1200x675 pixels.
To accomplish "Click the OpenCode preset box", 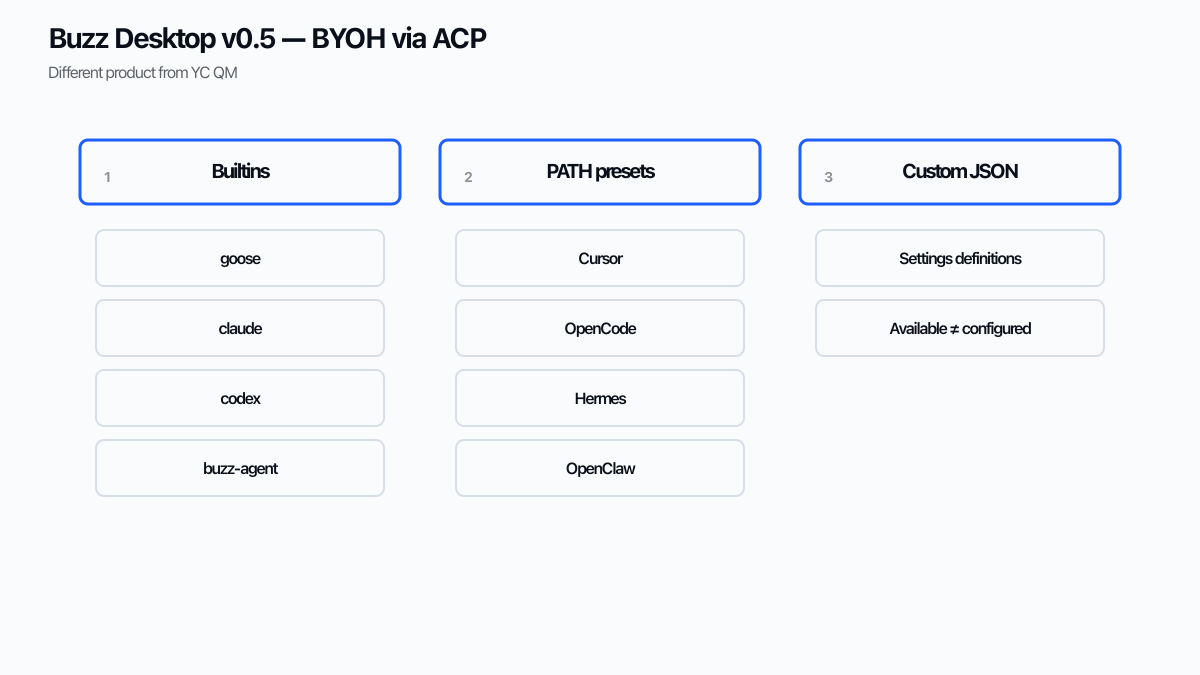I will pyautogui.click(x=600, y=328).
